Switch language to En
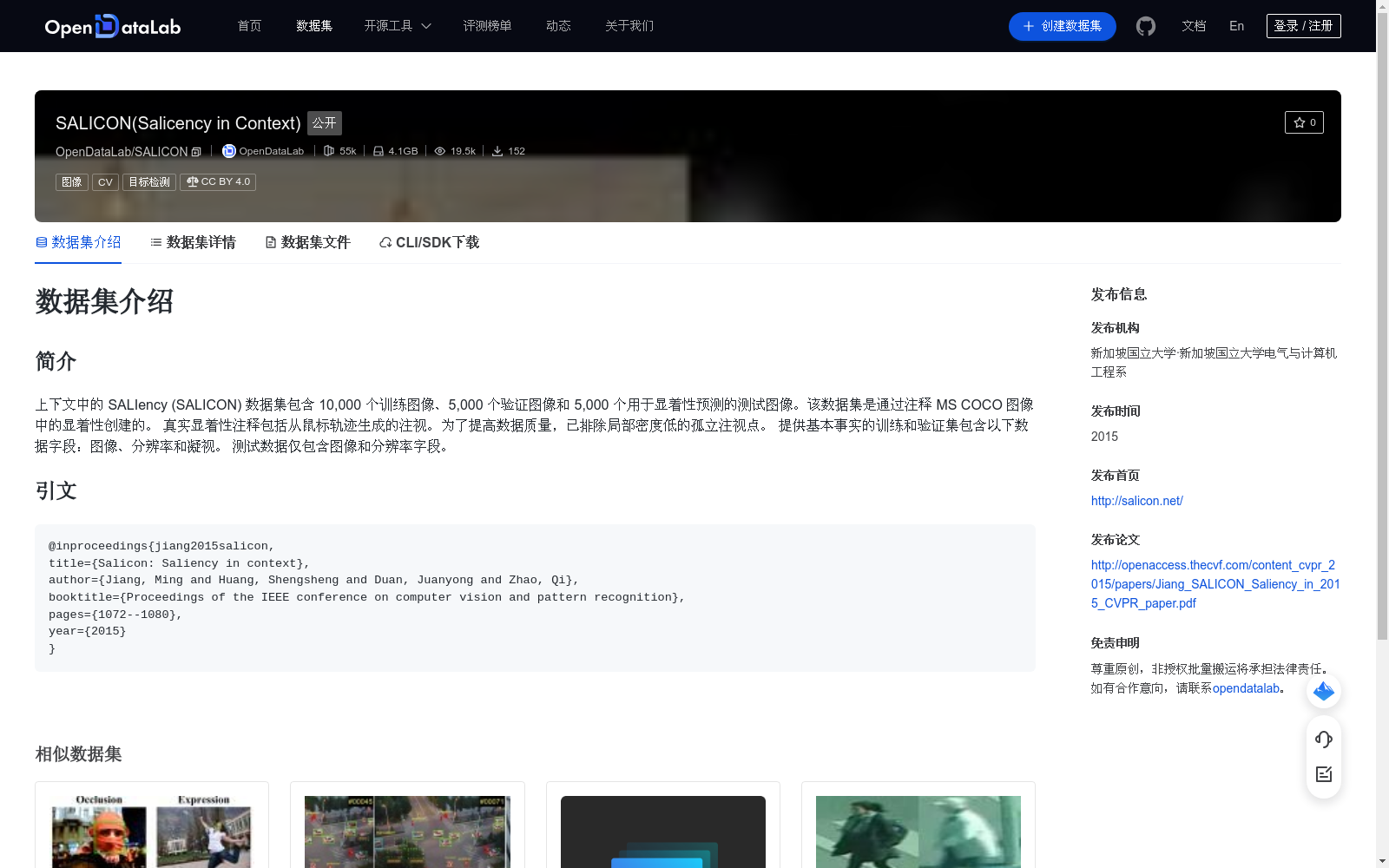Screen dimensions: 1389x868 1236,26
